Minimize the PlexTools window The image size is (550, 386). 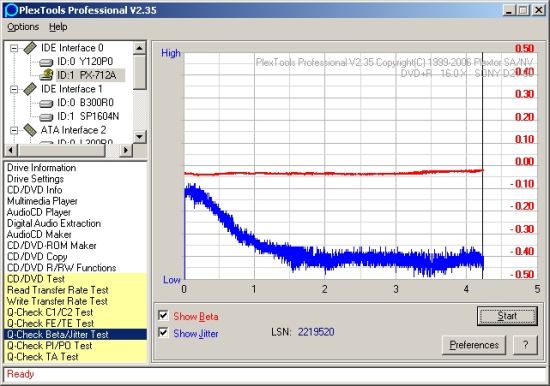pos(509,10)
